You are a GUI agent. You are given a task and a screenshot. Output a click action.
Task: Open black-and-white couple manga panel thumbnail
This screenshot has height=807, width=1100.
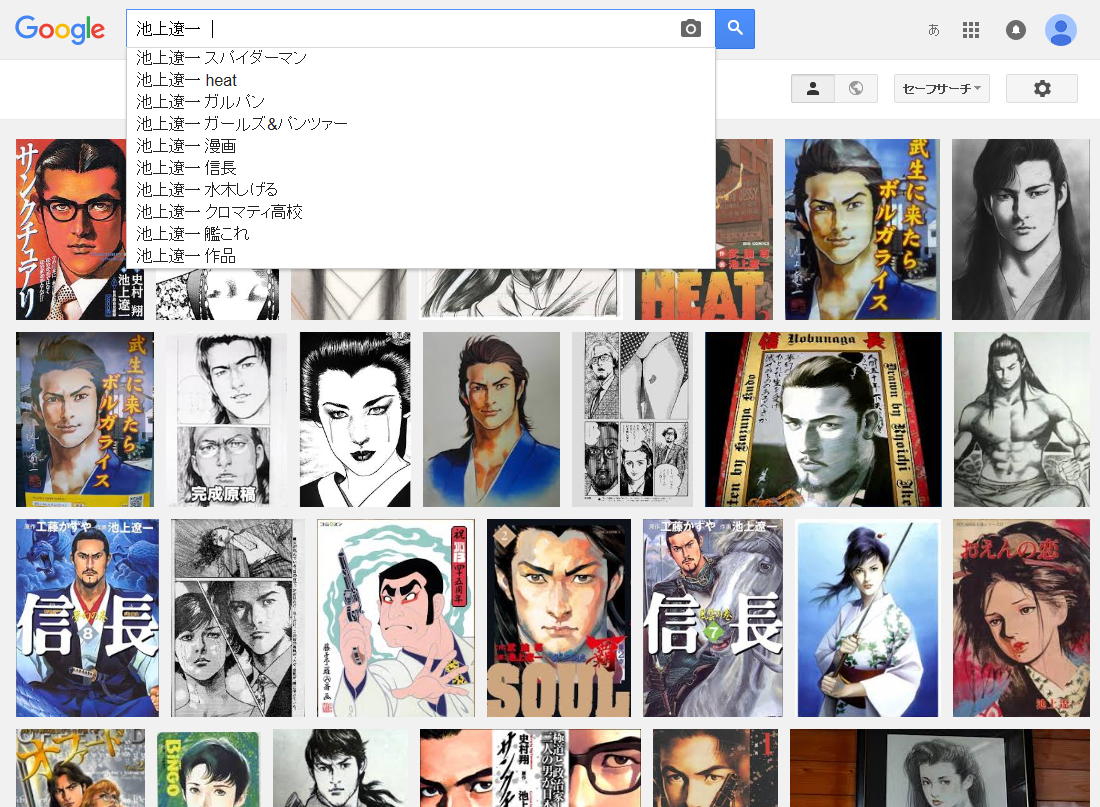point(238,618)
